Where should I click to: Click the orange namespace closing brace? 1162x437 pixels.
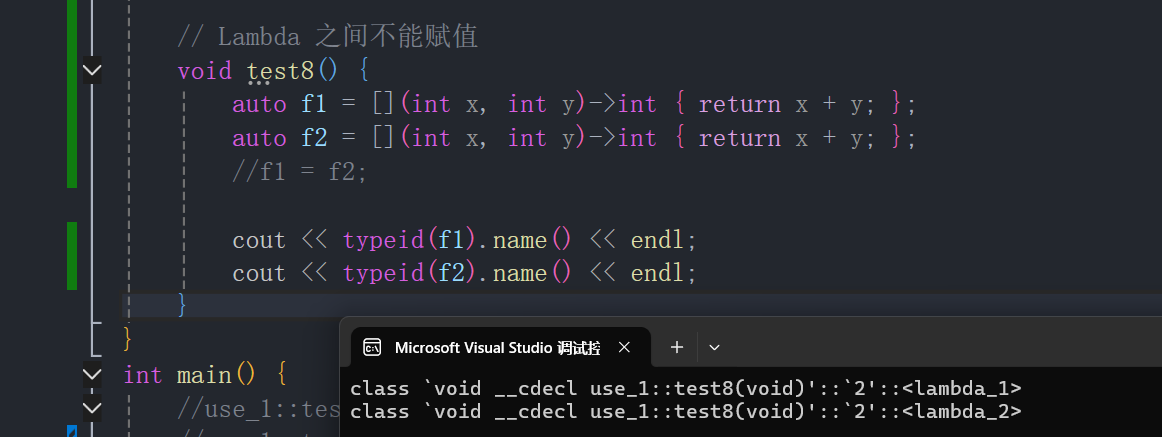pyautogui.click(x=127, y=338)
